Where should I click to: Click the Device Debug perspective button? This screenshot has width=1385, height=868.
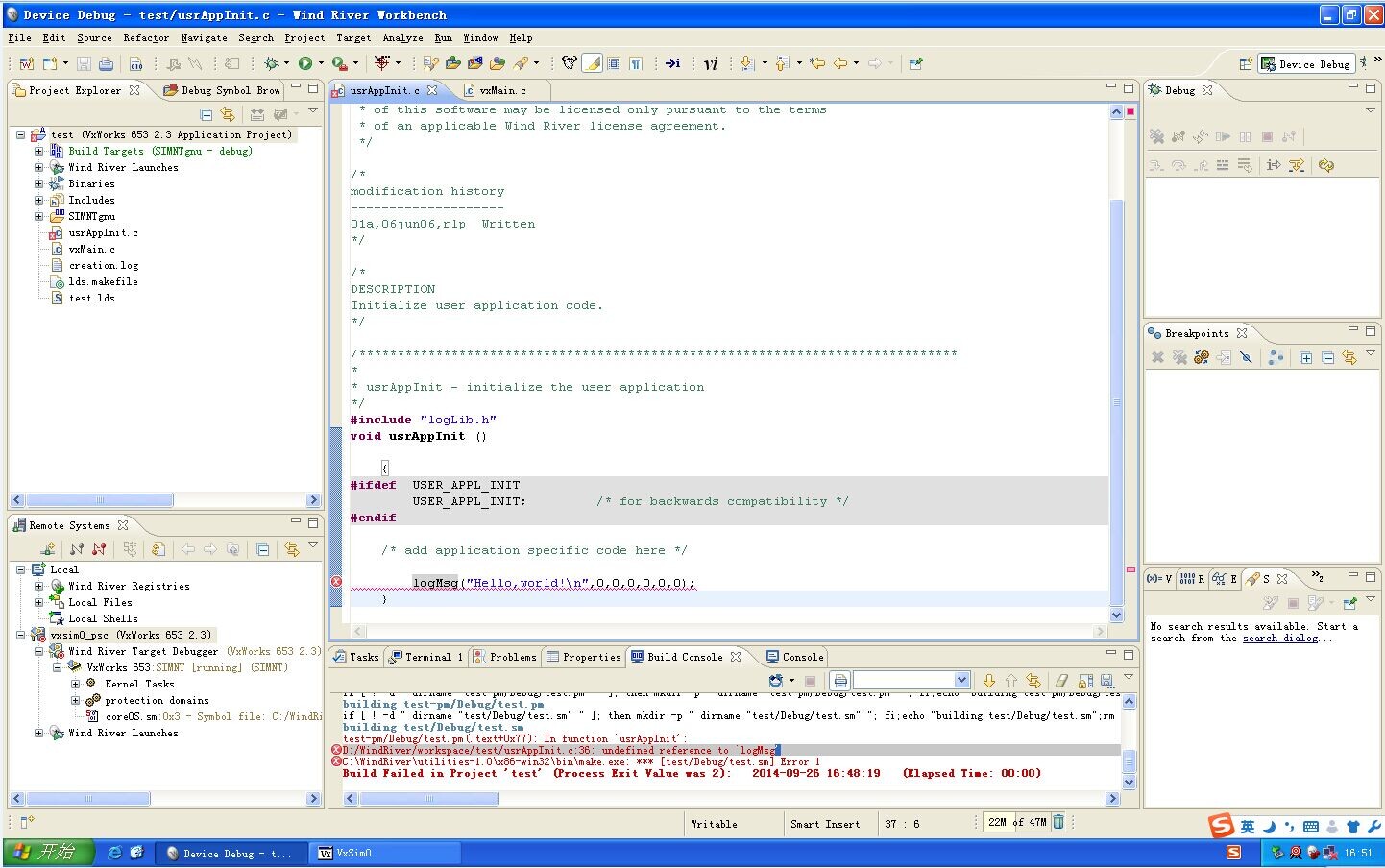pyautogui.click(x=1305, y=63)
